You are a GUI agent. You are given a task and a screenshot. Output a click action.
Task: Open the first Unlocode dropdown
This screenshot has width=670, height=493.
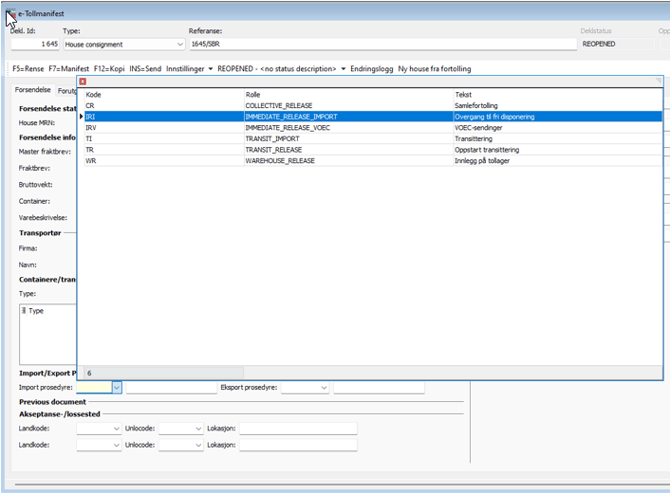click(x=198, y=428)
